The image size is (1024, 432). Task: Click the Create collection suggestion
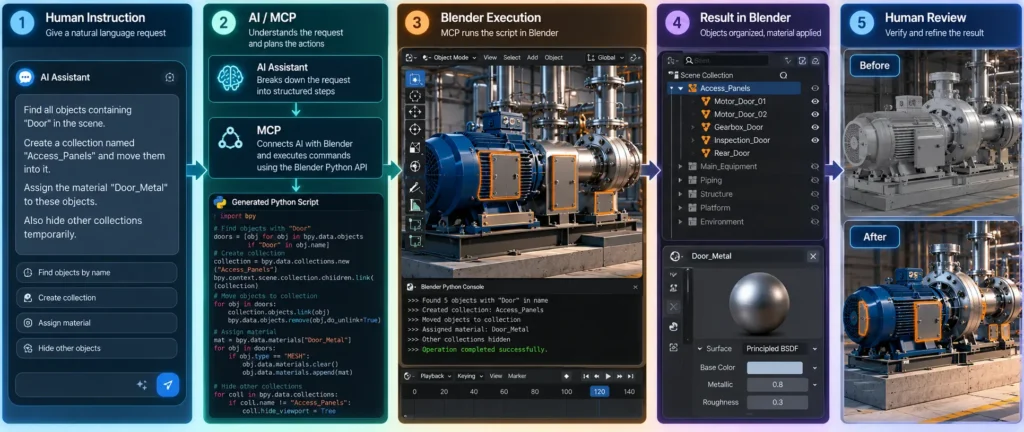click(x=96, y=298)
